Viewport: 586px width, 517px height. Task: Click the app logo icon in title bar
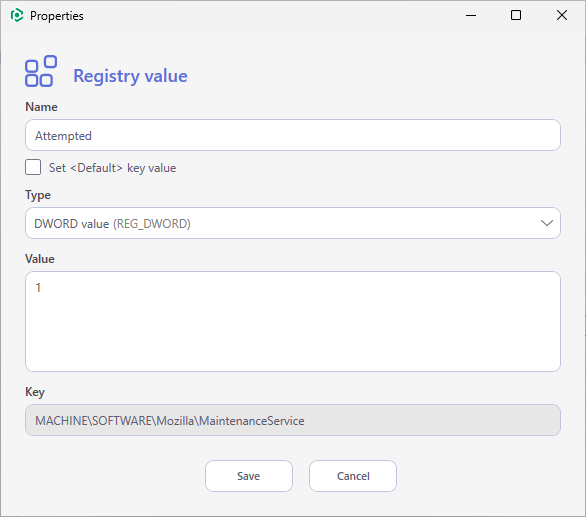pos(17,16)
